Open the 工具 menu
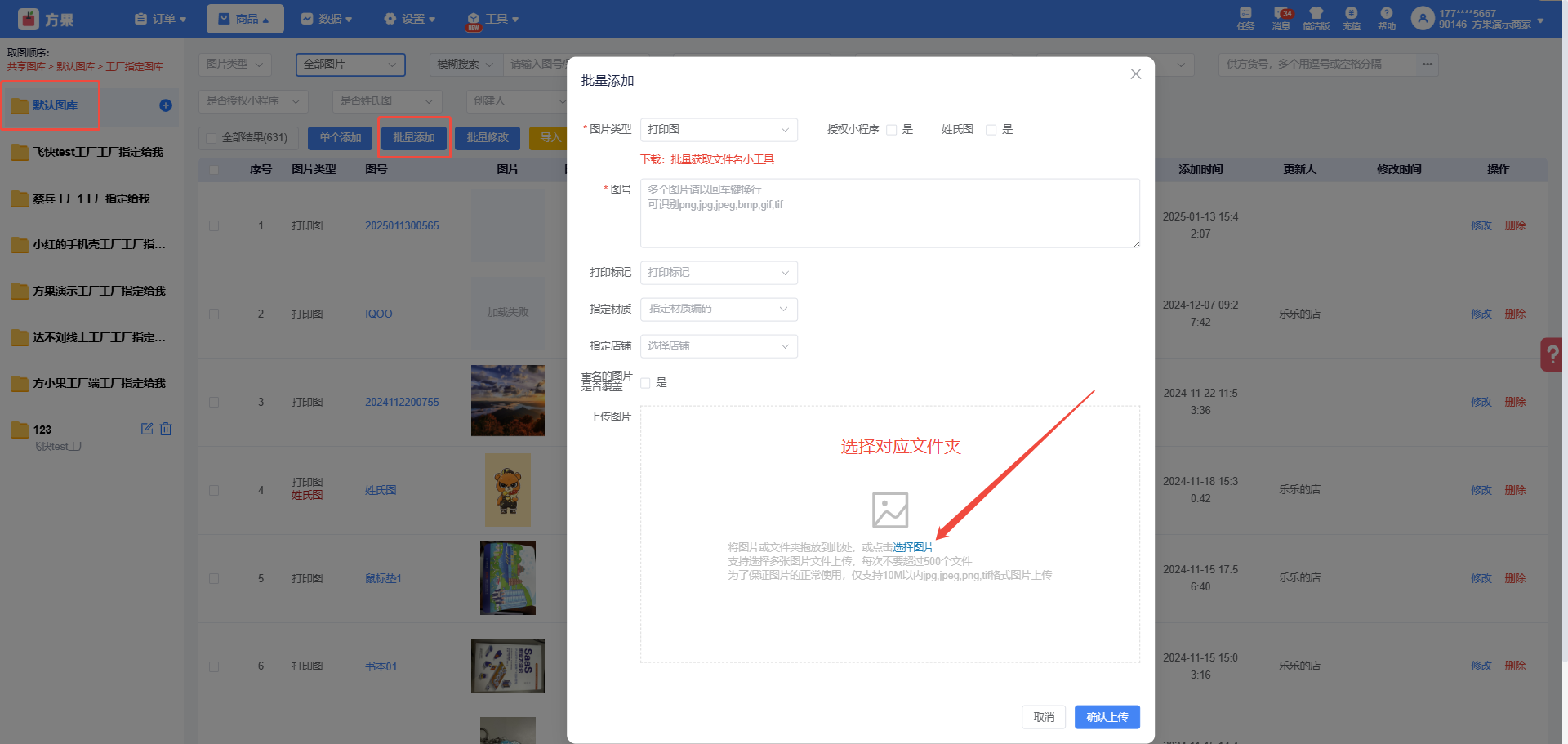Screen dimensions: 1568x744 492,19
